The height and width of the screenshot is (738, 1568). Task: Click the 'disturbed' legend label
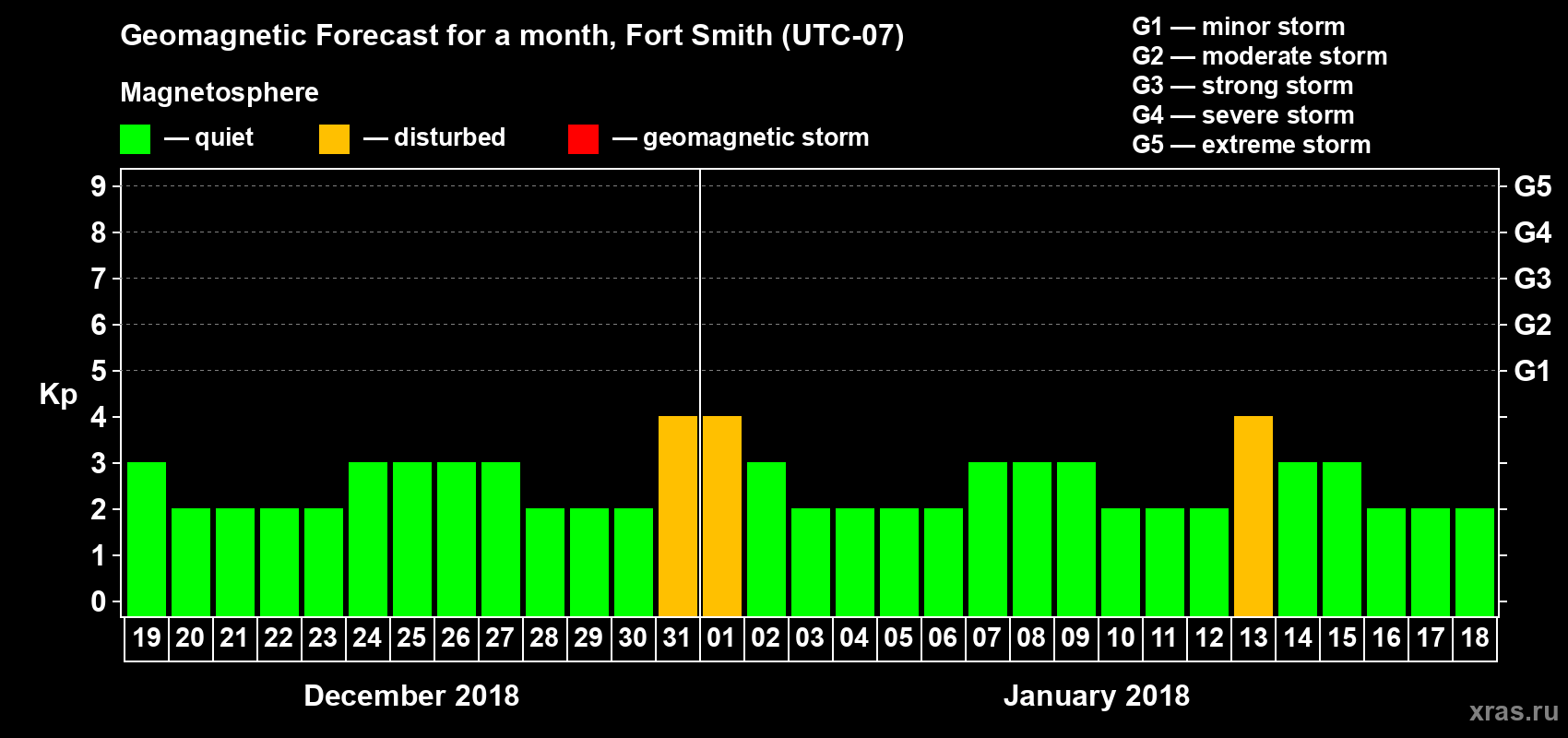click(449, 137)
